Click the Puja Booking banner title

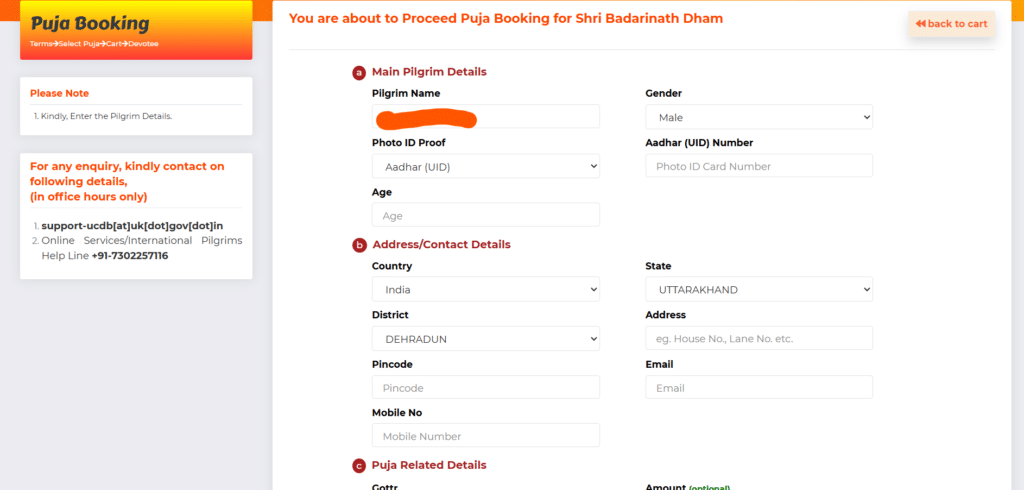(x=90, y=24)
